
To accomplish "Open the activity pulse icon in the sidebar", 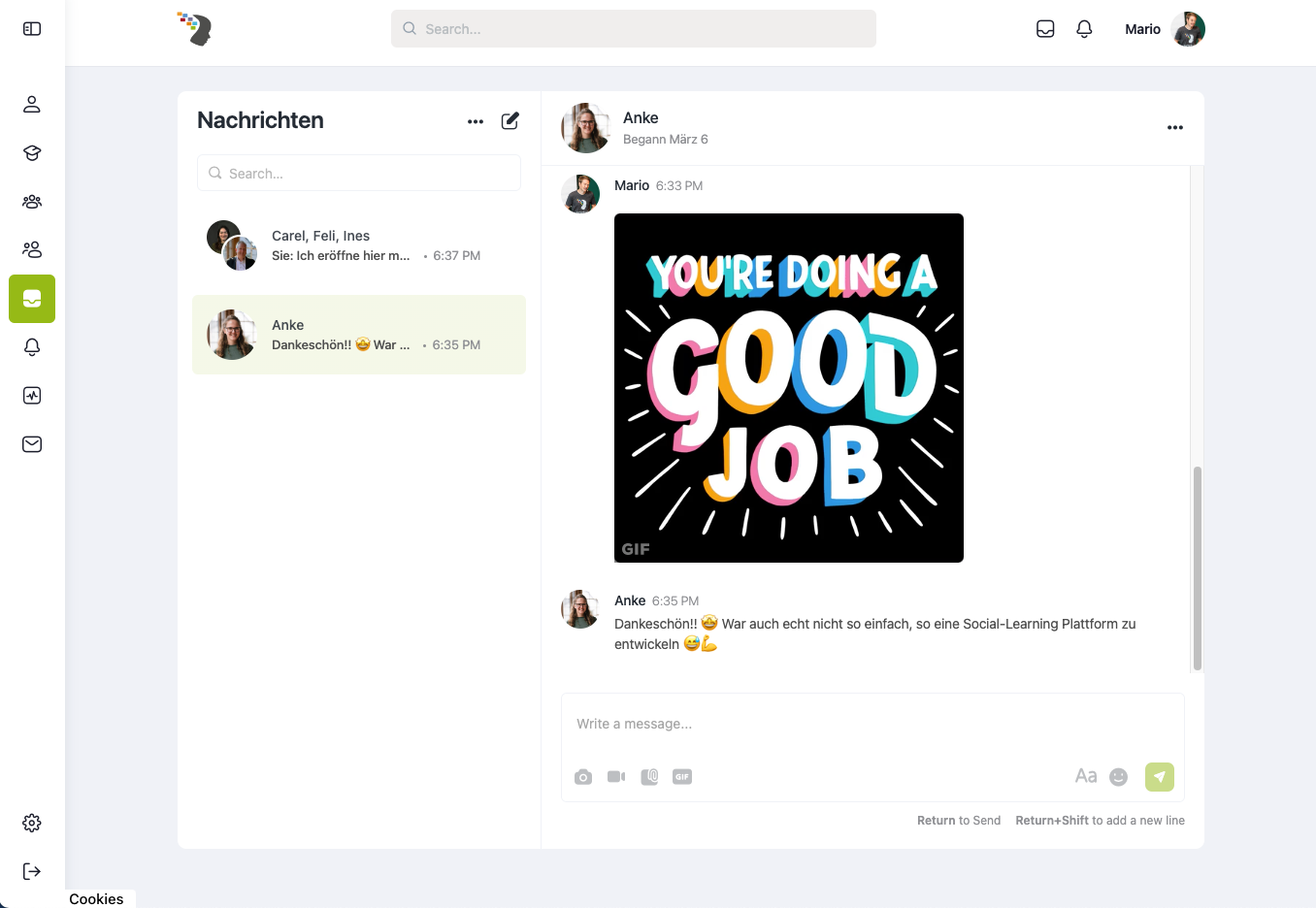I will [32, 396].
